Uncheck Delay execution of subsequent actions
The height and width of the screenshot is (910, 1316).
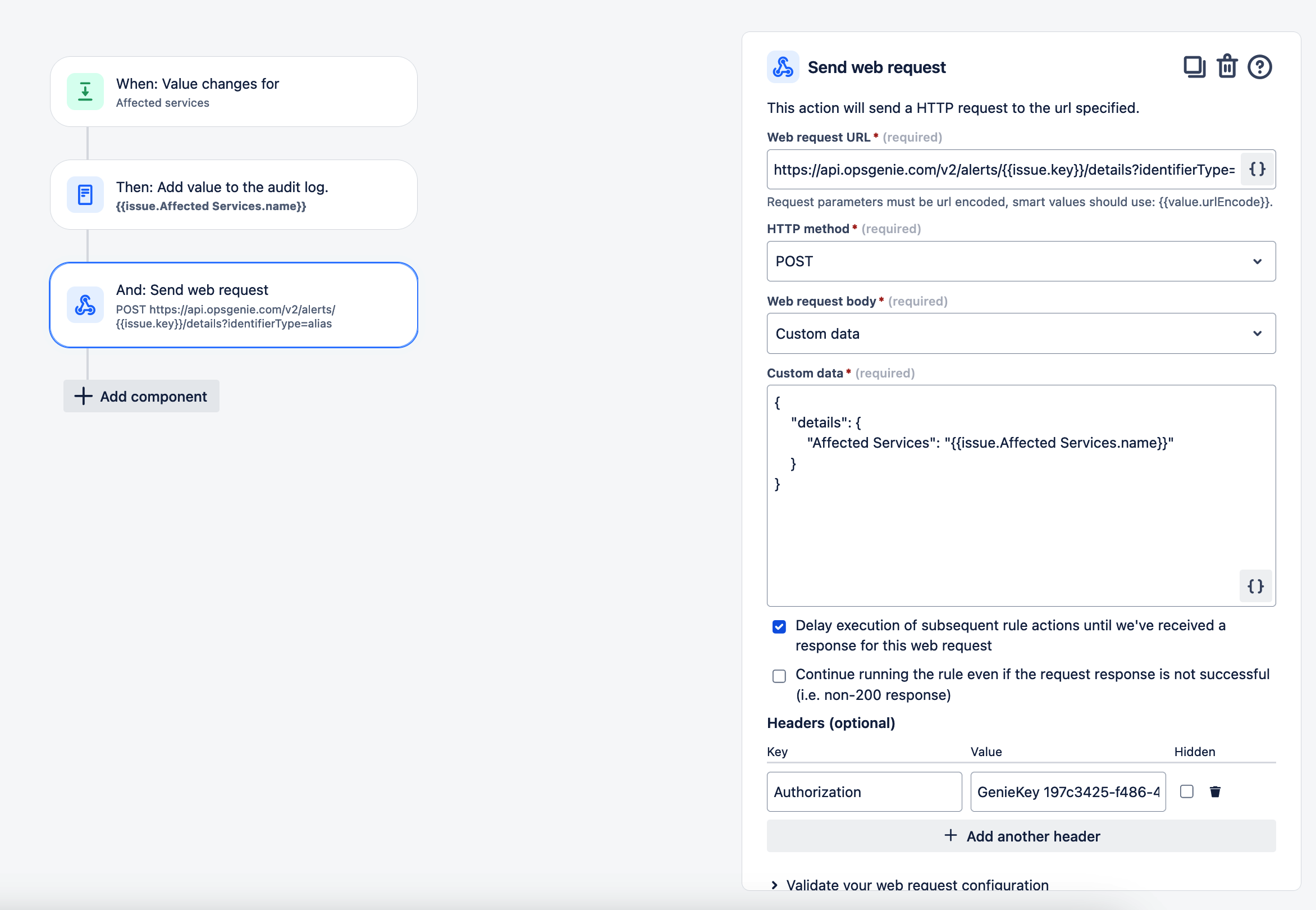pos(779,627)
